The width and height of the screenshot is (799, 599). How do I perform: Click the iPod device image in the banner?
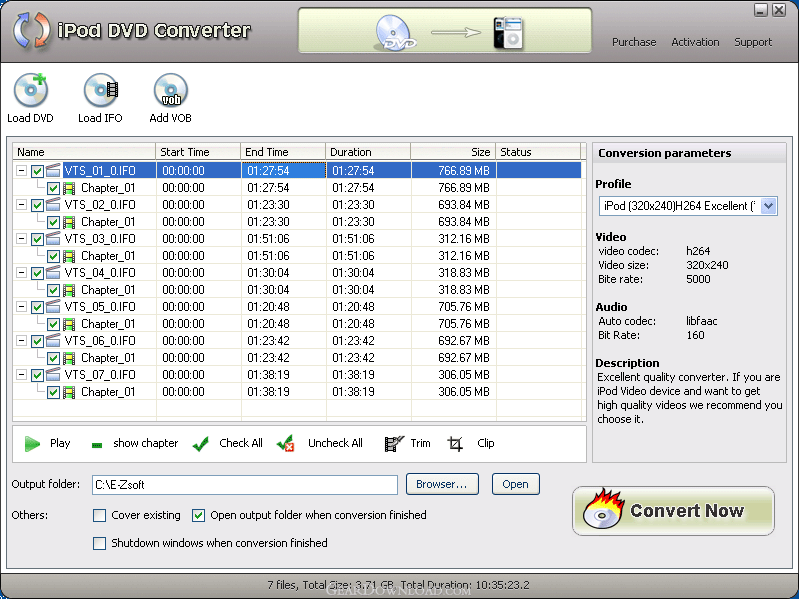point(508,33)
